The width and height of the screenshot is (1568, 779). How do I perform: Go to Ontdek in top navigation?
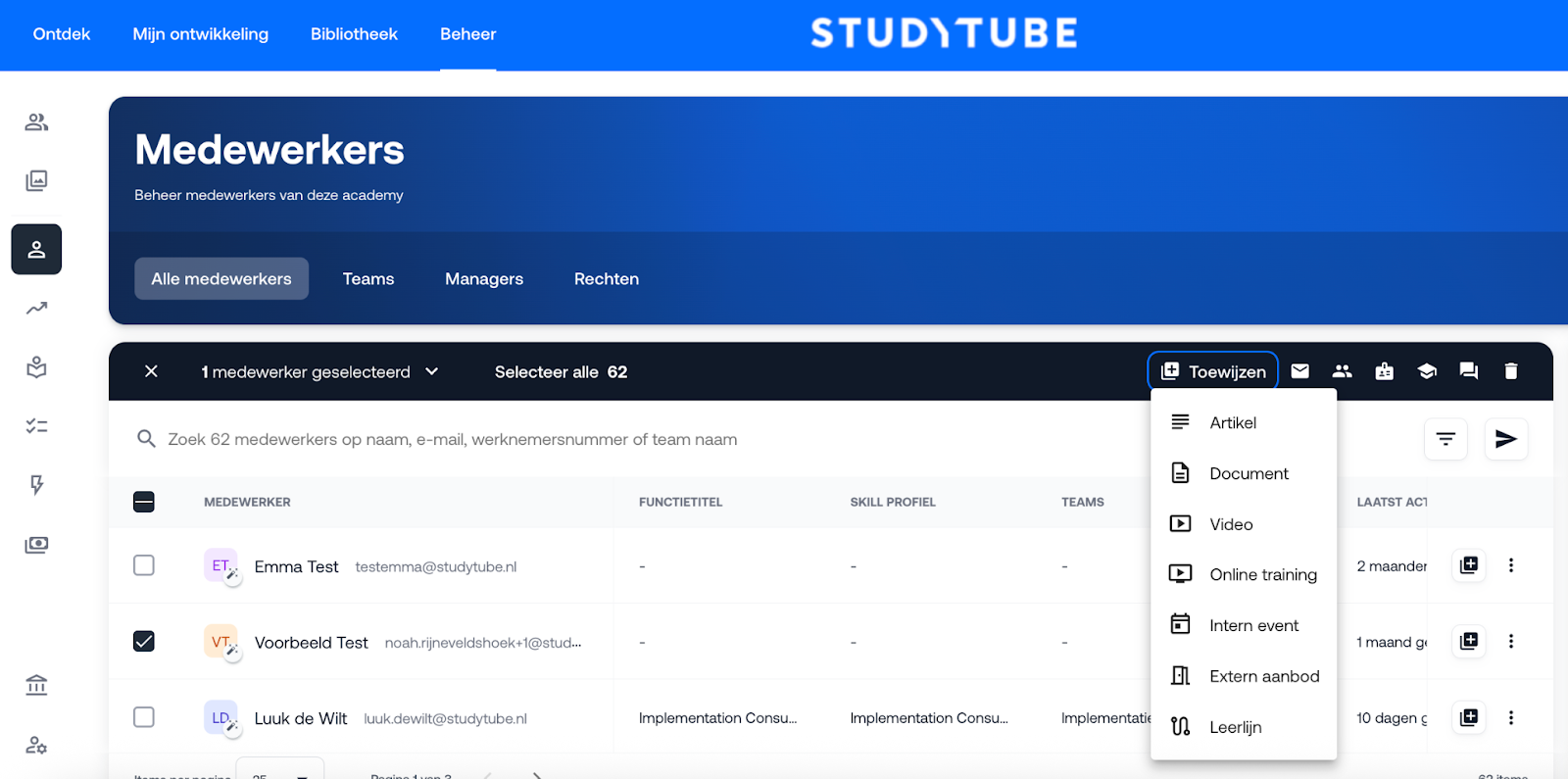click(62, 34)
